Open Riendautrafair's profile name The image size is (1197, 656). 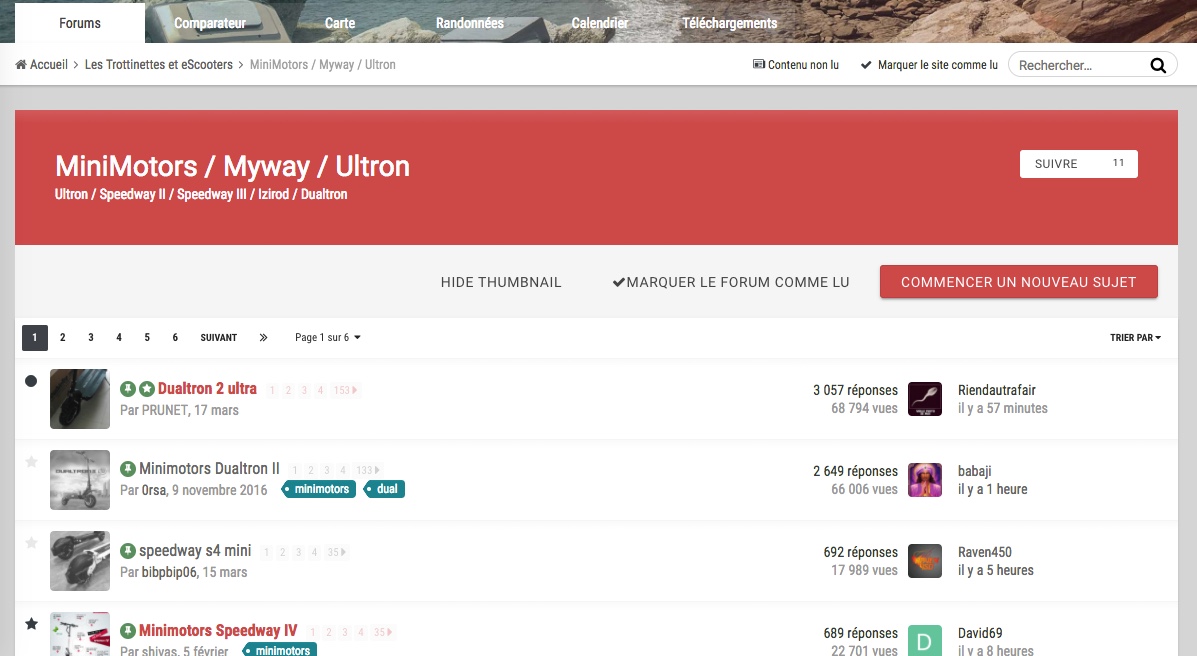point(996,390)
